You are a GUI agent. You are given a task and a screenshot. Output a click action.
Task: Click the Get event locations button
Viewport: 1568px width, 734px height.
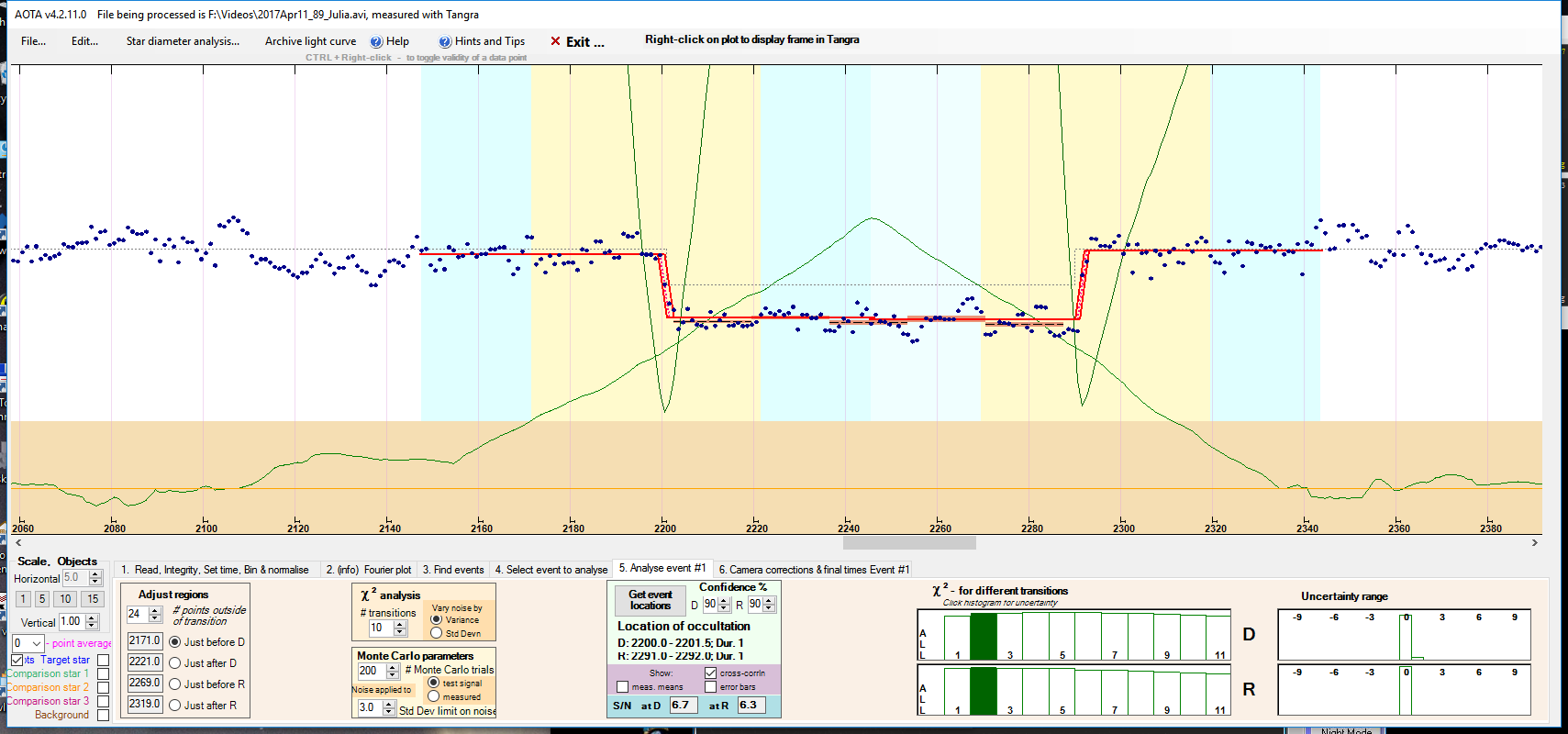651,600
